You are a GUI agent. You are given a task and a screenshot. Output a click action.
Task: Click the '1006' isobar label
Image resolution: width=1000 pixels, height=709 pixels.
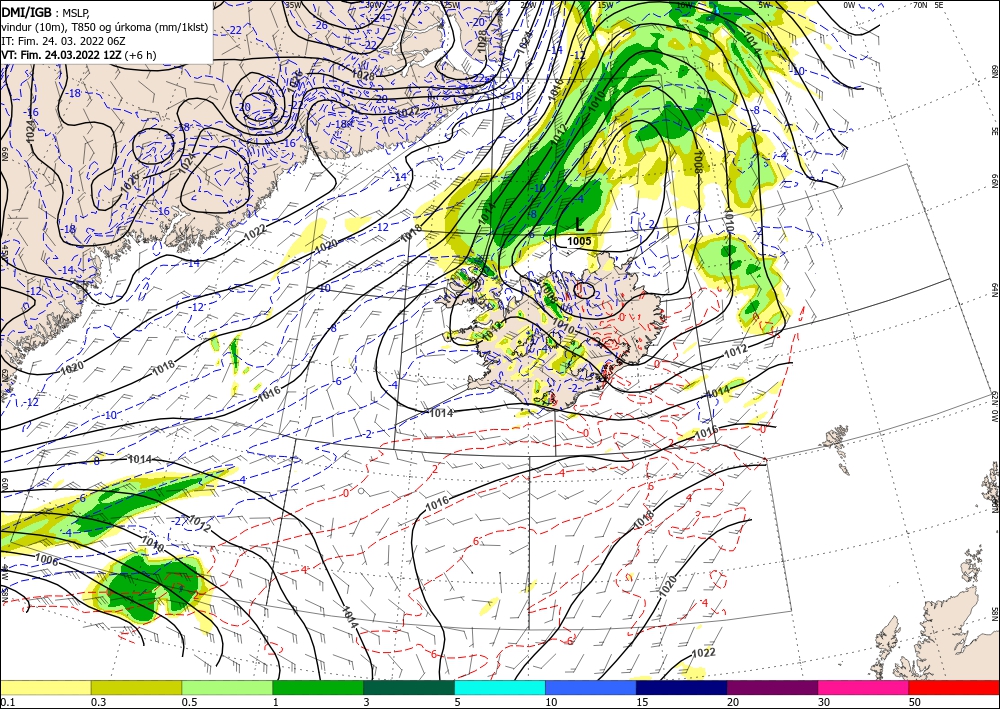coord(47,560)
